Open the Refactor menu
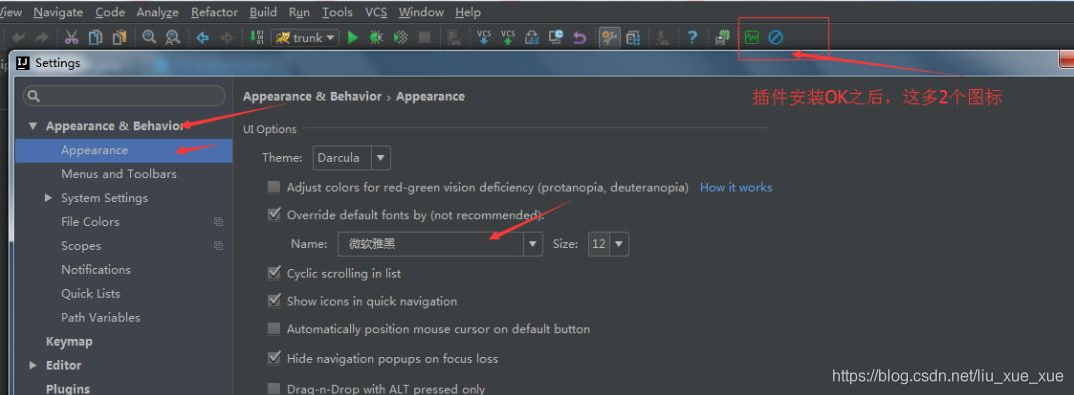 click(214, 12)
